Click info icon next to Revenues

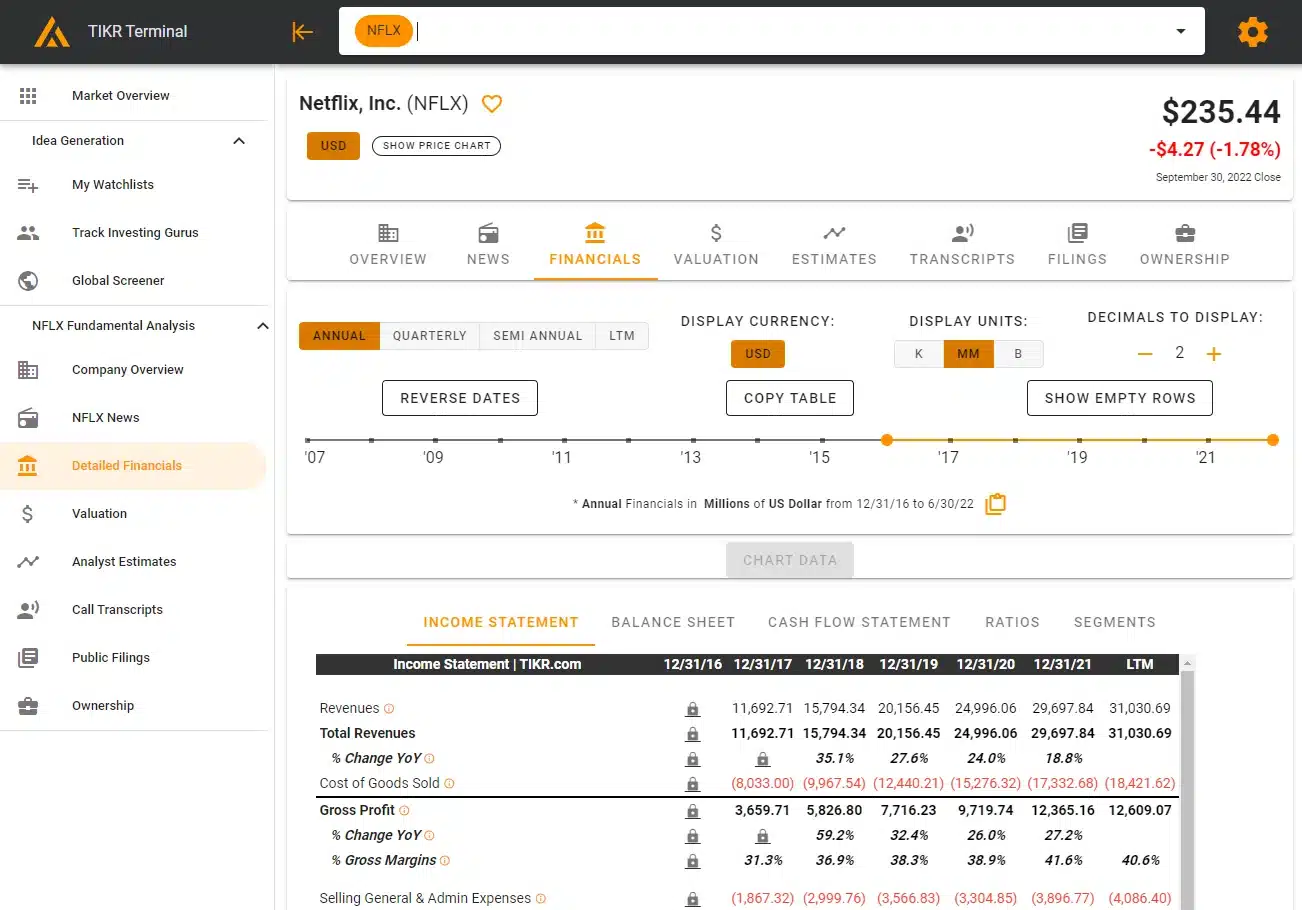(x=389, y=709)
